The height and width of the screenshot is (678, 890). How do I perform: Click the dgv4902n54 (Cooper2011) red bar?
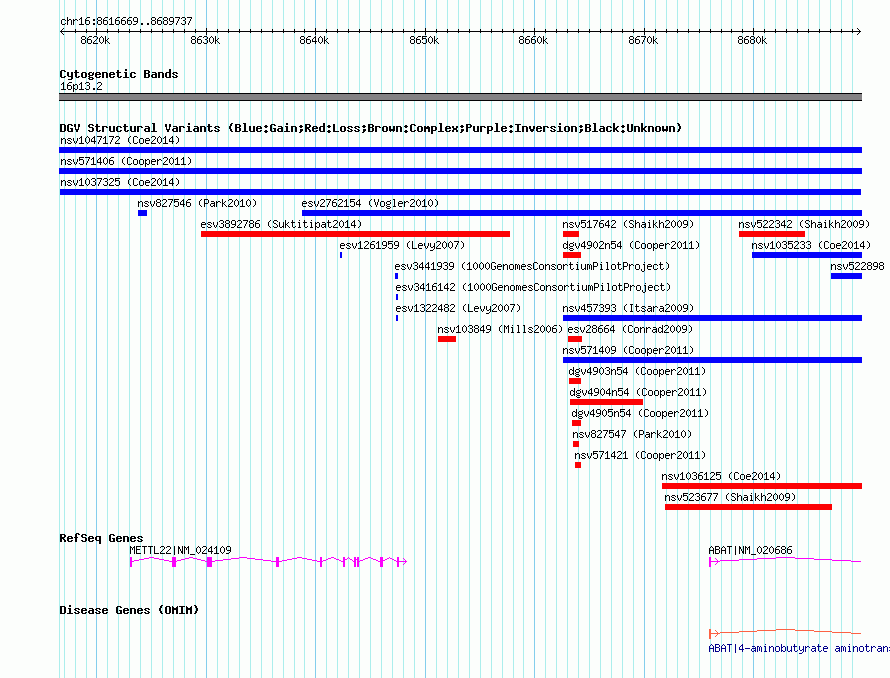point(572,255)
